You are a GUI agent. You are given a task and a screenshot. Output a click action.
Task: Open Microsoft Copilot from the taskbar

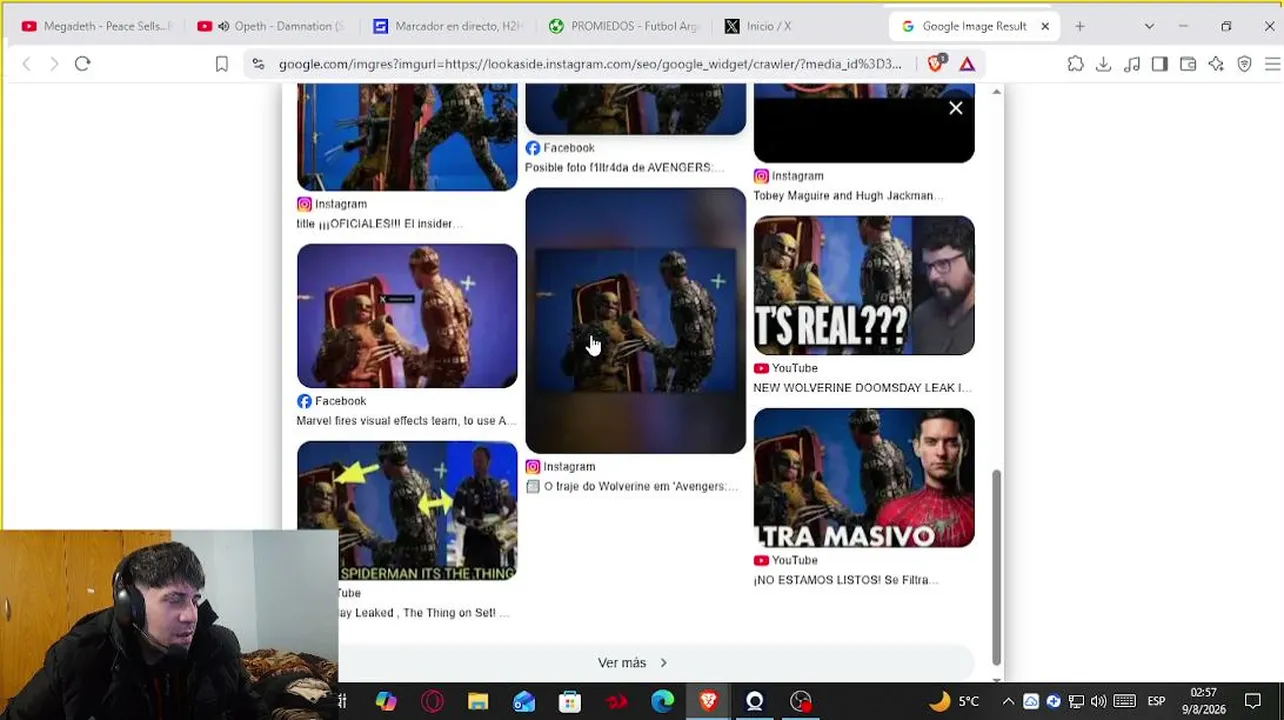point(386,702)
